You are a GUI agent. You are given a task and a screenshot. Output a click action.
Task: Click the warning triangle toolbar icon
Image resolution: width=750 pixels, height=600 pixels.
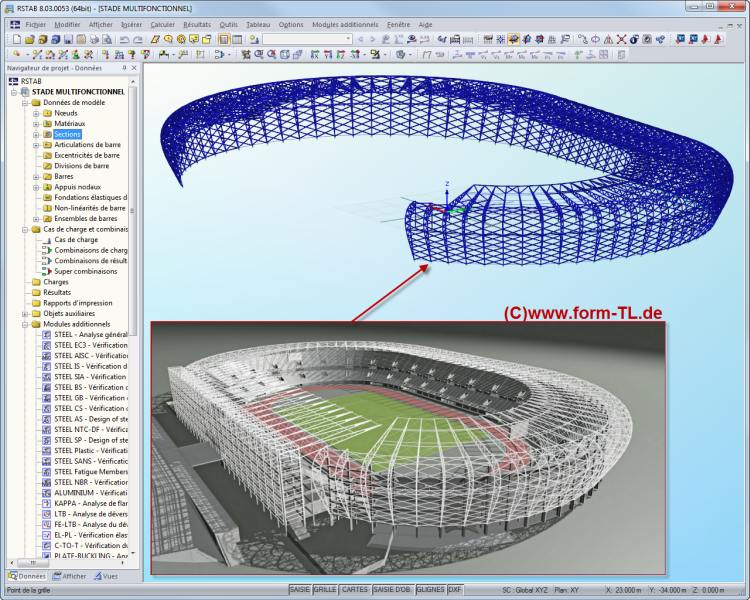pyautogui.click(x=608, y=39)
